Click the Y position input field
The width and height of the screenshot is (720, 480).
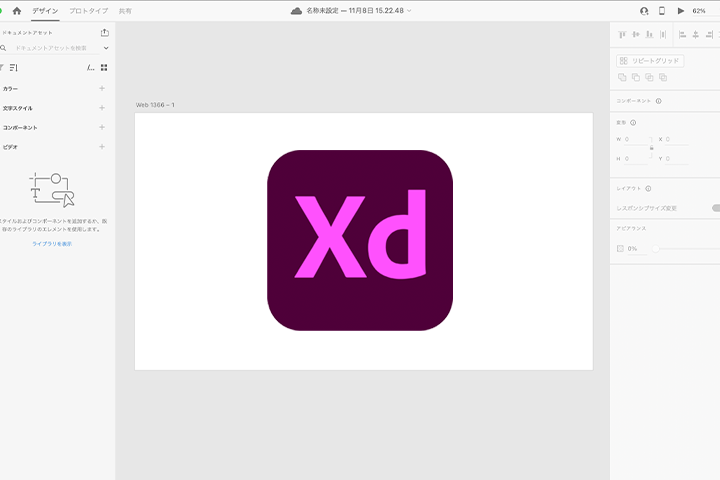point(677,159)
